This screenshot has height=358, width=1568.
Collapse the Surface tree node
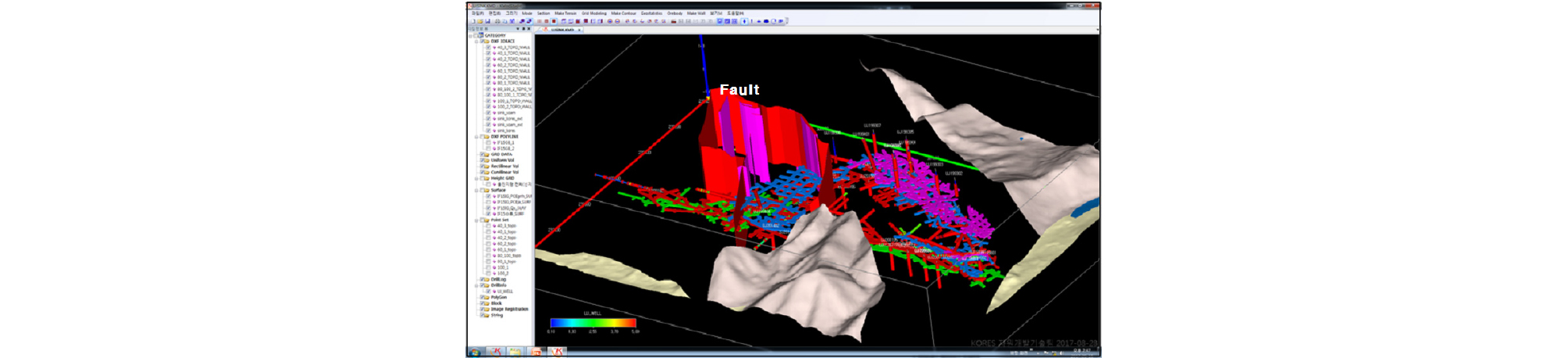pos(476,190)
